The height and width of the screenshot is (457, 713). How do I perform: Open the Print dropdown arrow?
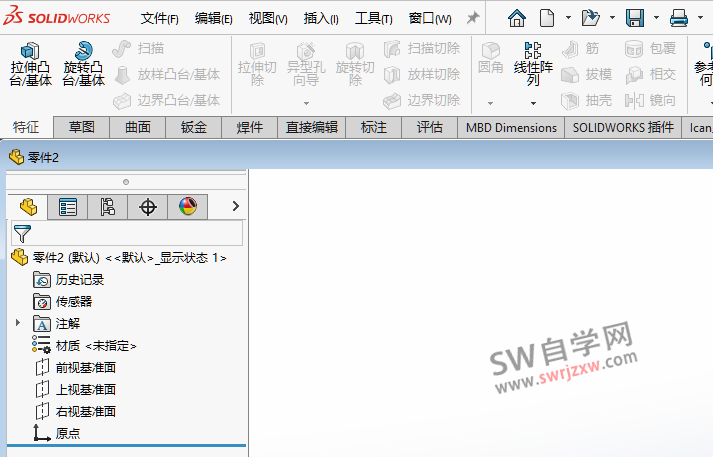(700, 18)
